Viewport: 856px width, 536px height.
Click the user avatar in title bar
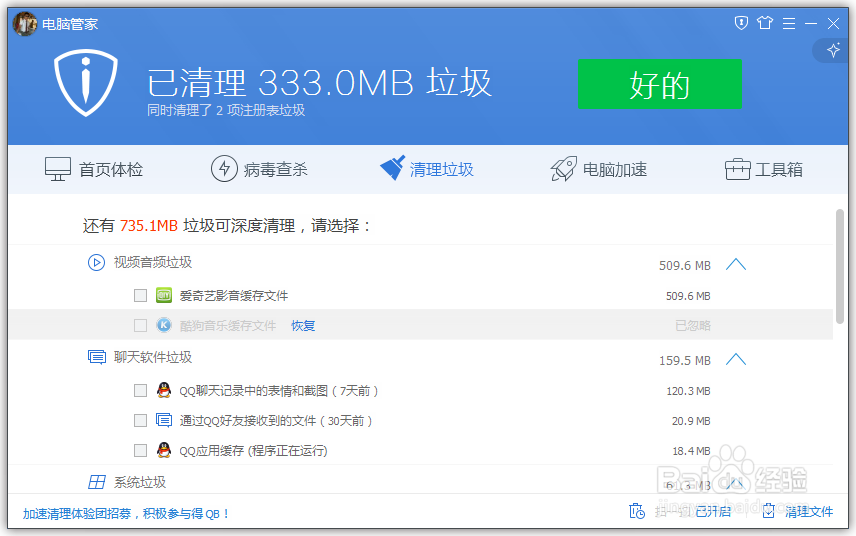25,23
